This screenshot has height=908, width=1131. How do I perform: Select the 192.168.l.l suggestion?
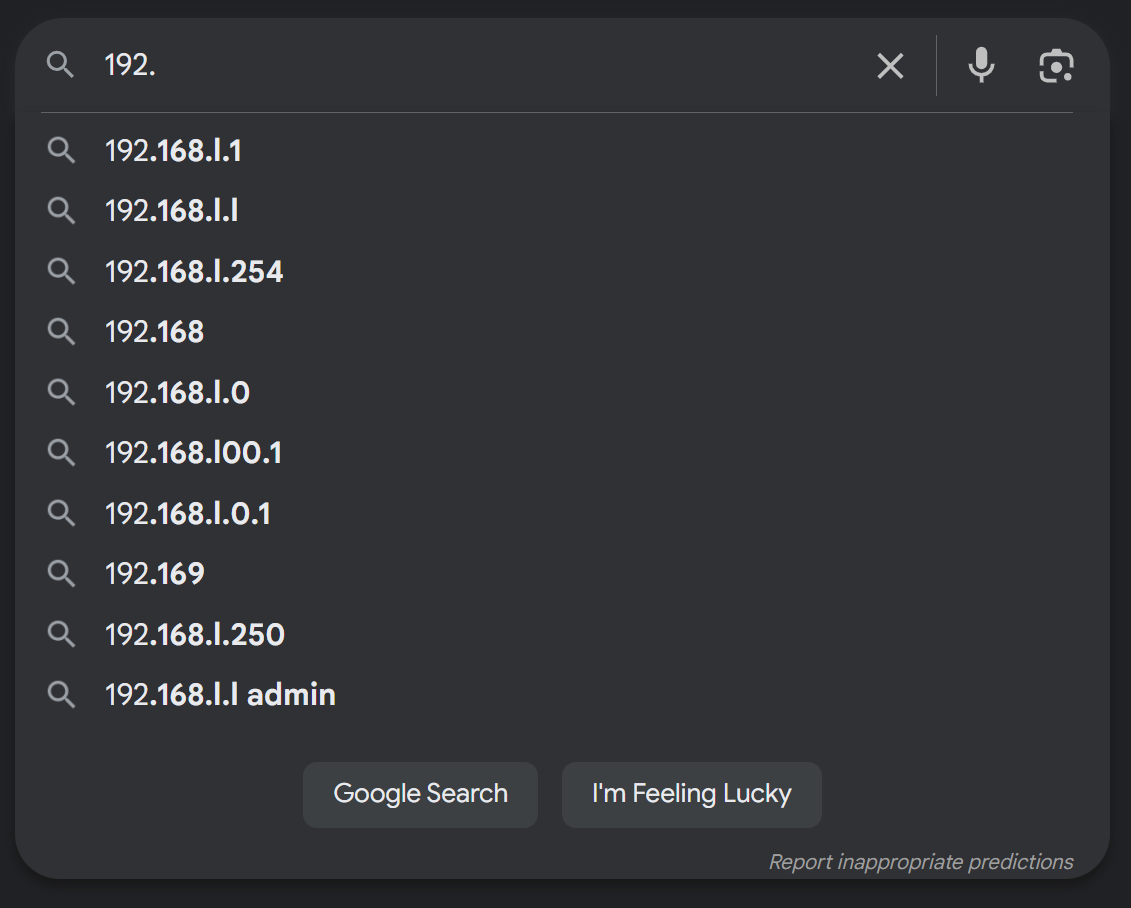(x=171, y=211)
